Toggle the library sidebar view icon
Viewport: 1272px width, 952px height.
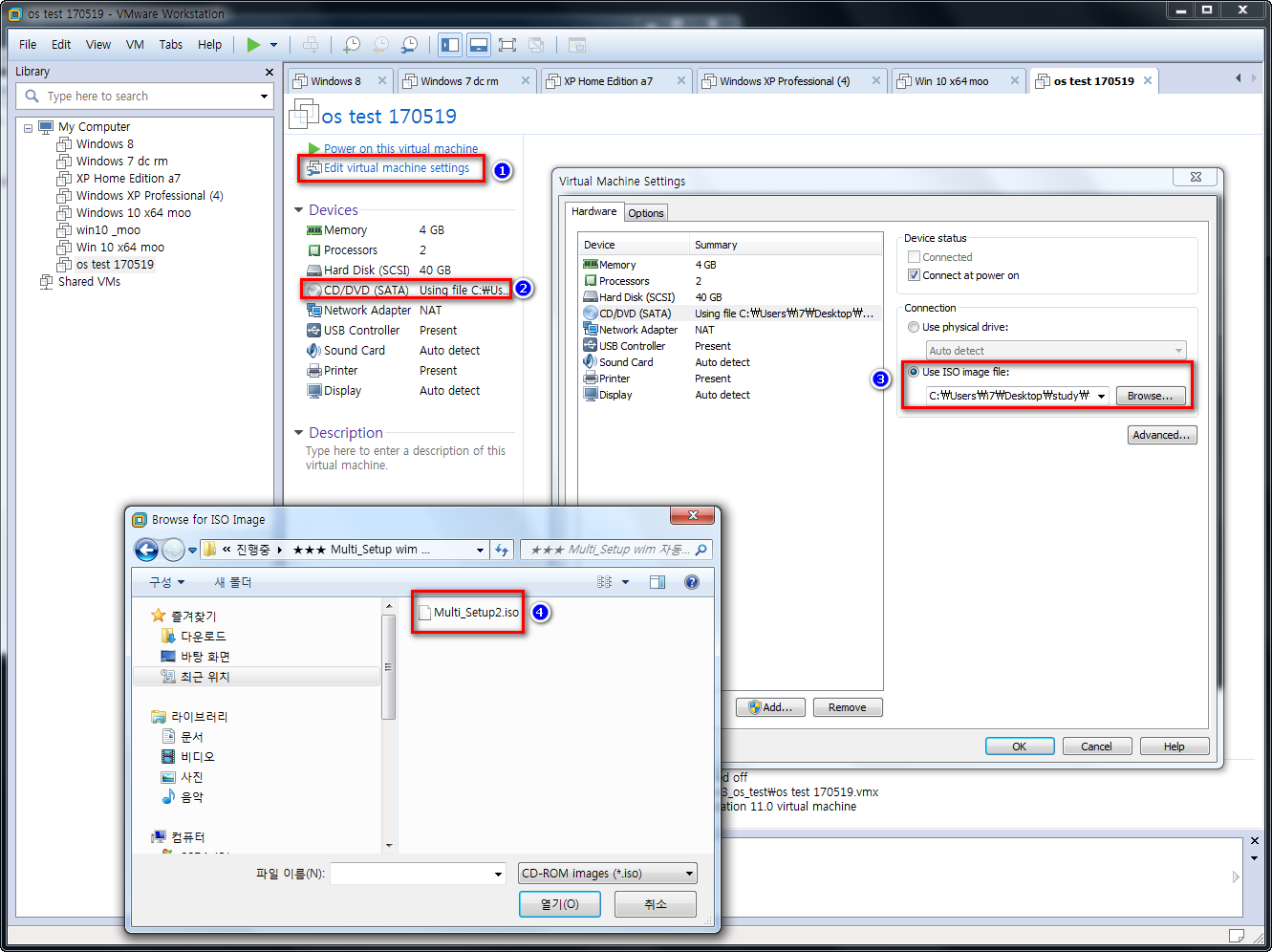pyautogui.click(x=450, y=45)
